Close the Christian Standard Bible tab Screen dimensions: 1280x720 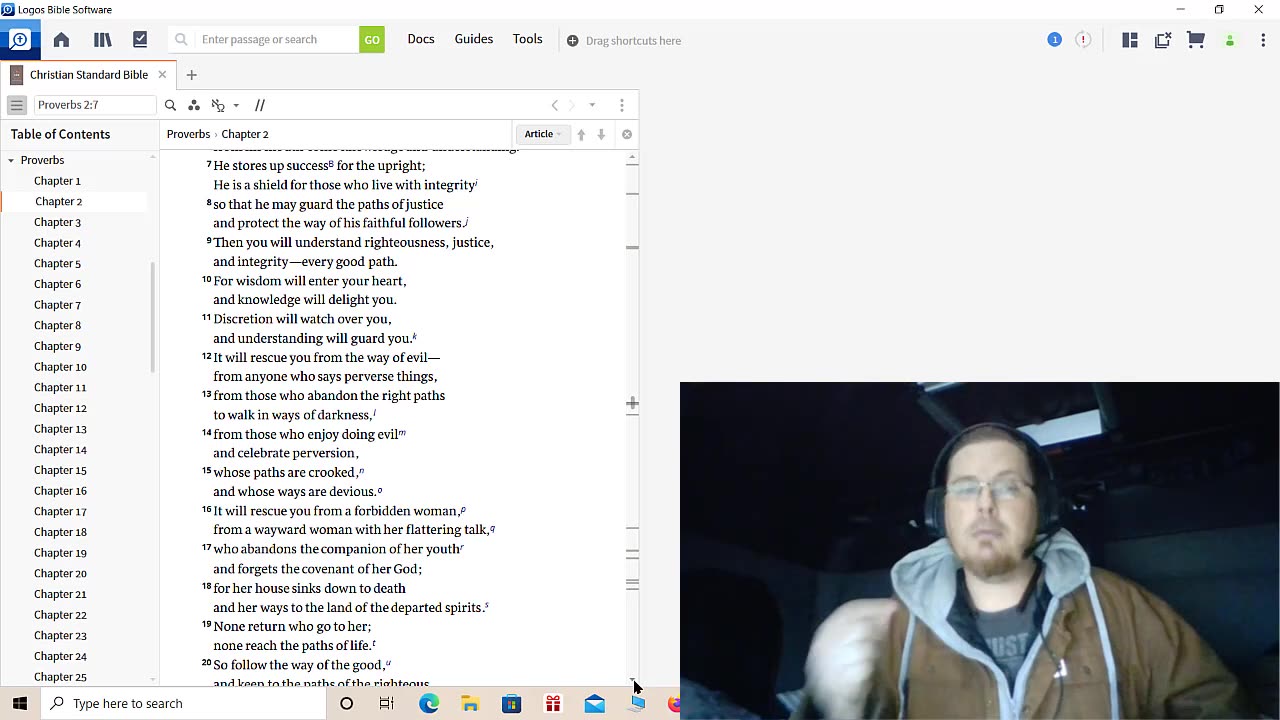pos(162,75)
